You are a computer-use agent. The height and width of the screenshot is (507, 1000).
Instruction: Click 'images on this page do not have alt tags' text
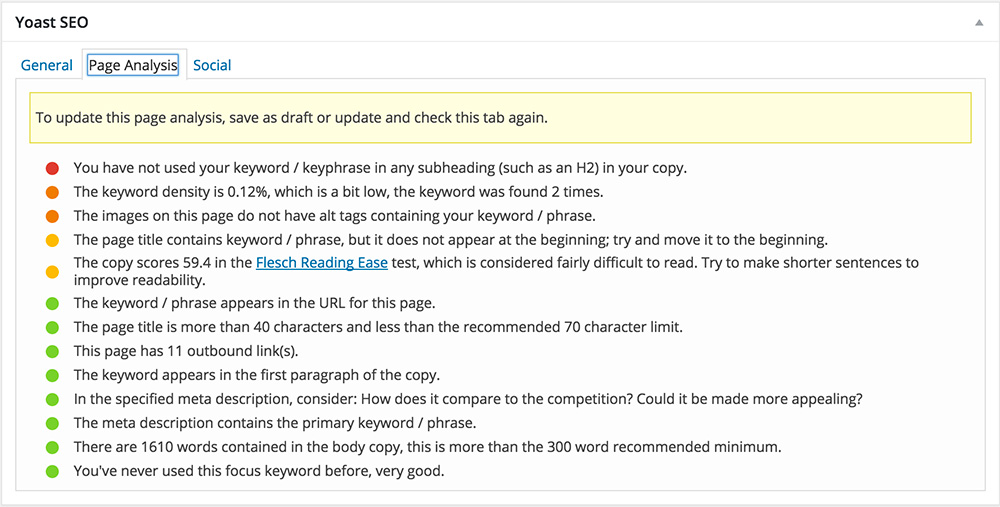click(x=334, y=216)
